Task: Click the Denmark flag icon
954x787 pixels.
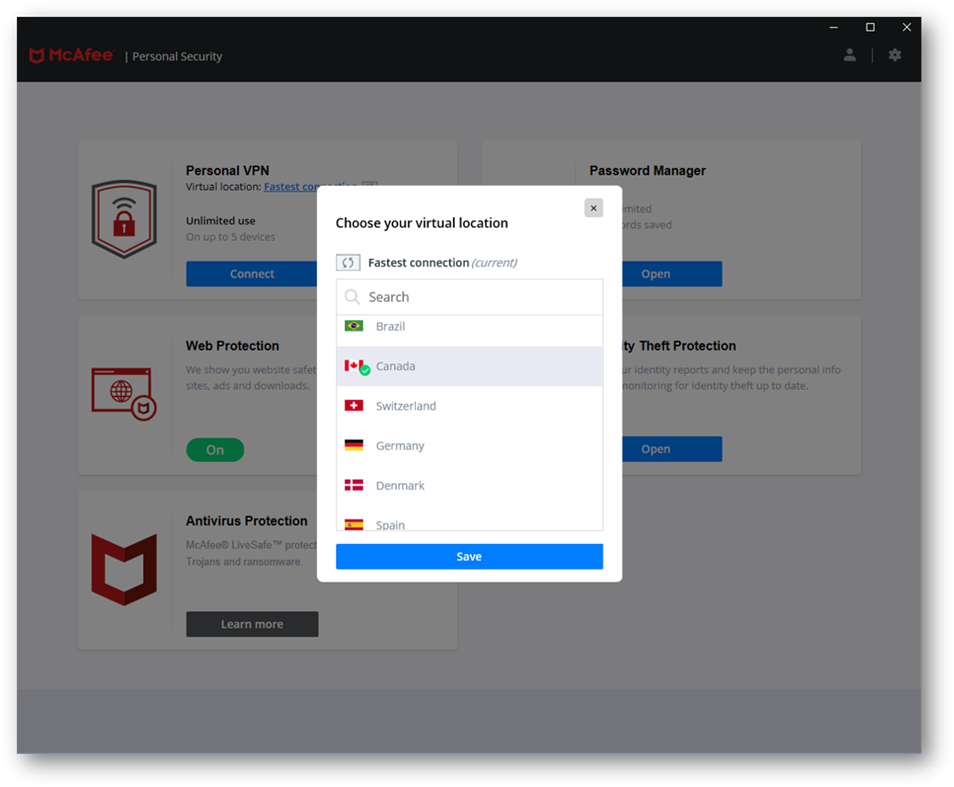Action: 353,485
